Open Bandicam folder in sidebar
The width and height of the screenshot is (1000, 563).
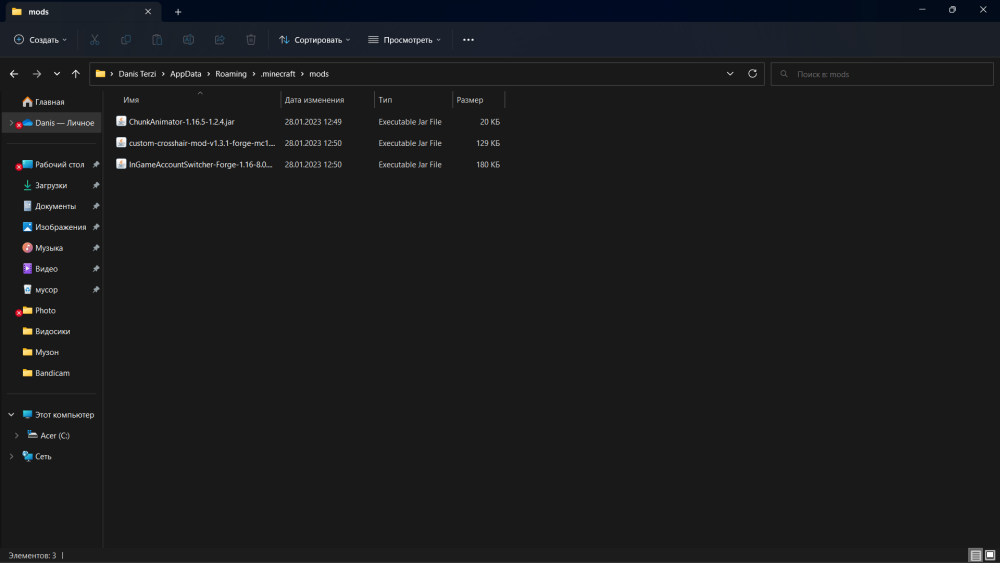pos(52,373)
